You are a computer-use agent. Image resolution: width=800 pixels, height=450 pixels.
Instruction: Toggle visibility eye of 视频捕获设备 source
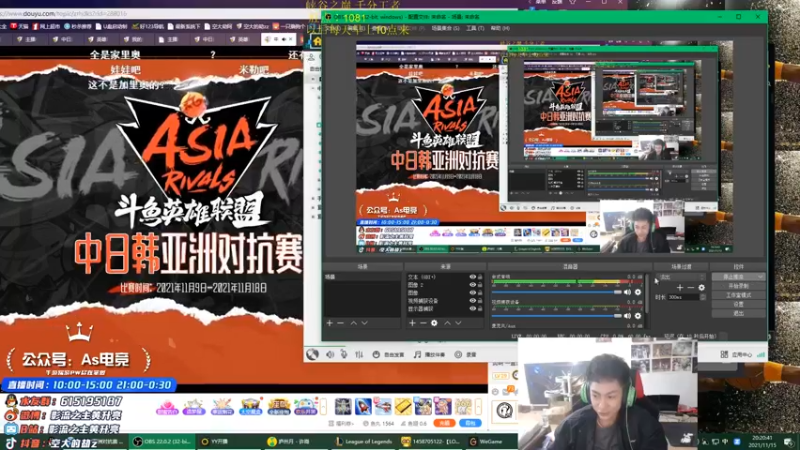click(x=472, y=301)
